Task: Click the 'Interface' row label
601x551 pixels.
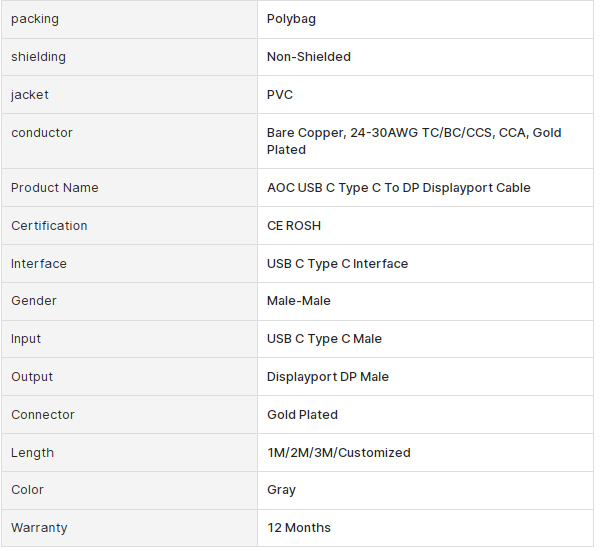Action: point(39,264)
